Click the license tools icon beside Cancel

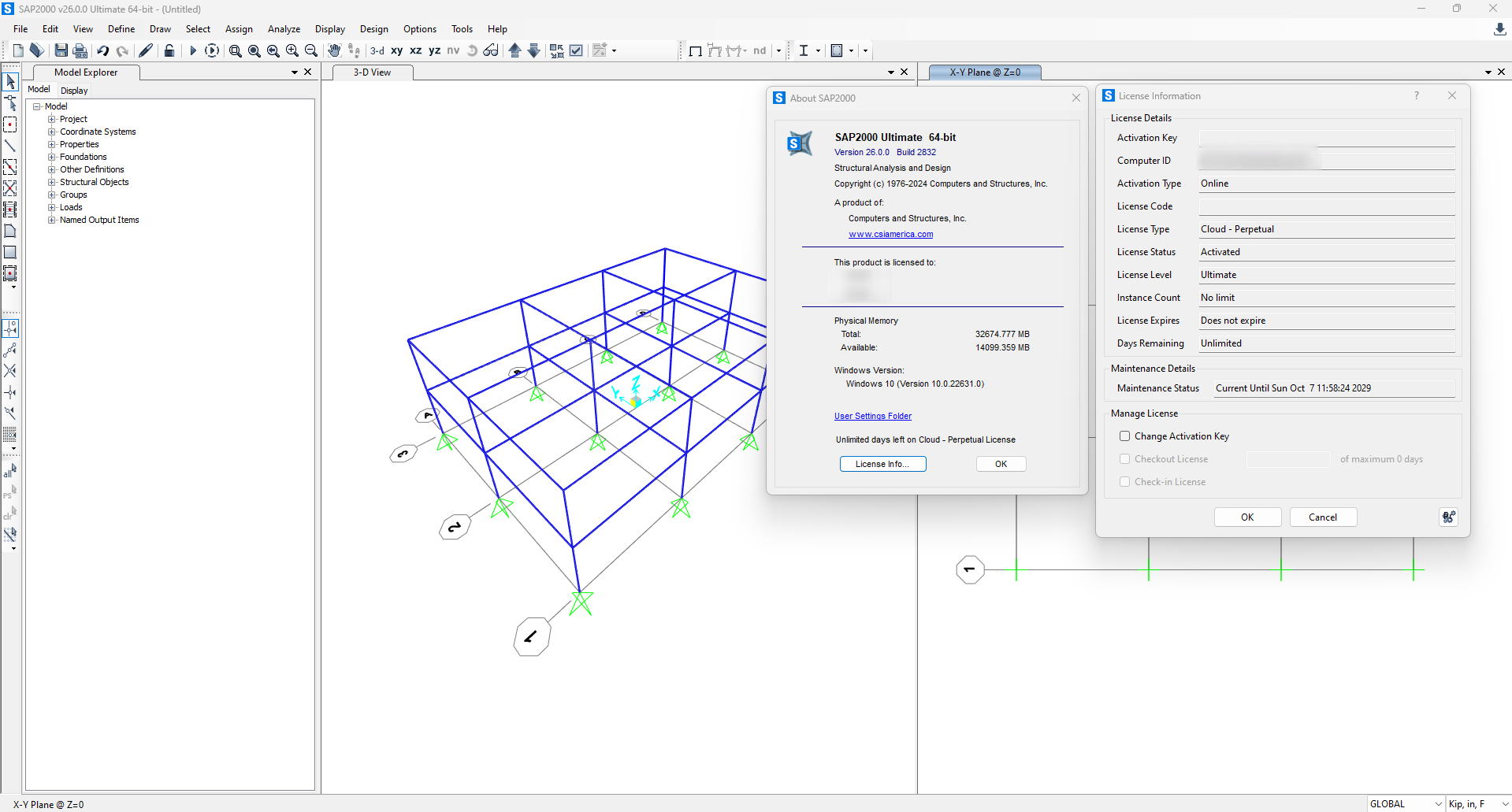pyautogui.click(x=1448, y=517)
